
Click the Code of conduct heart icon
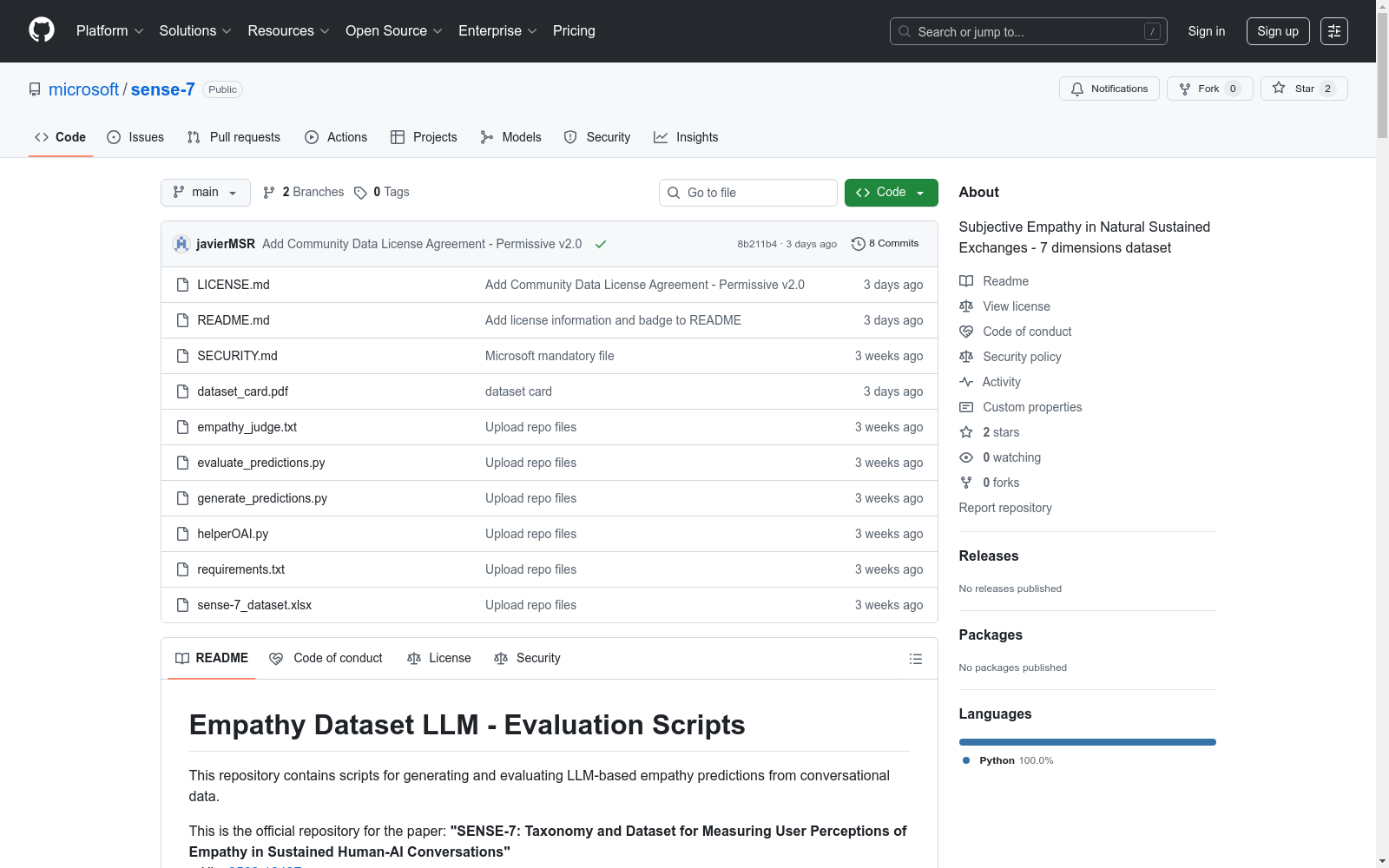966,332
